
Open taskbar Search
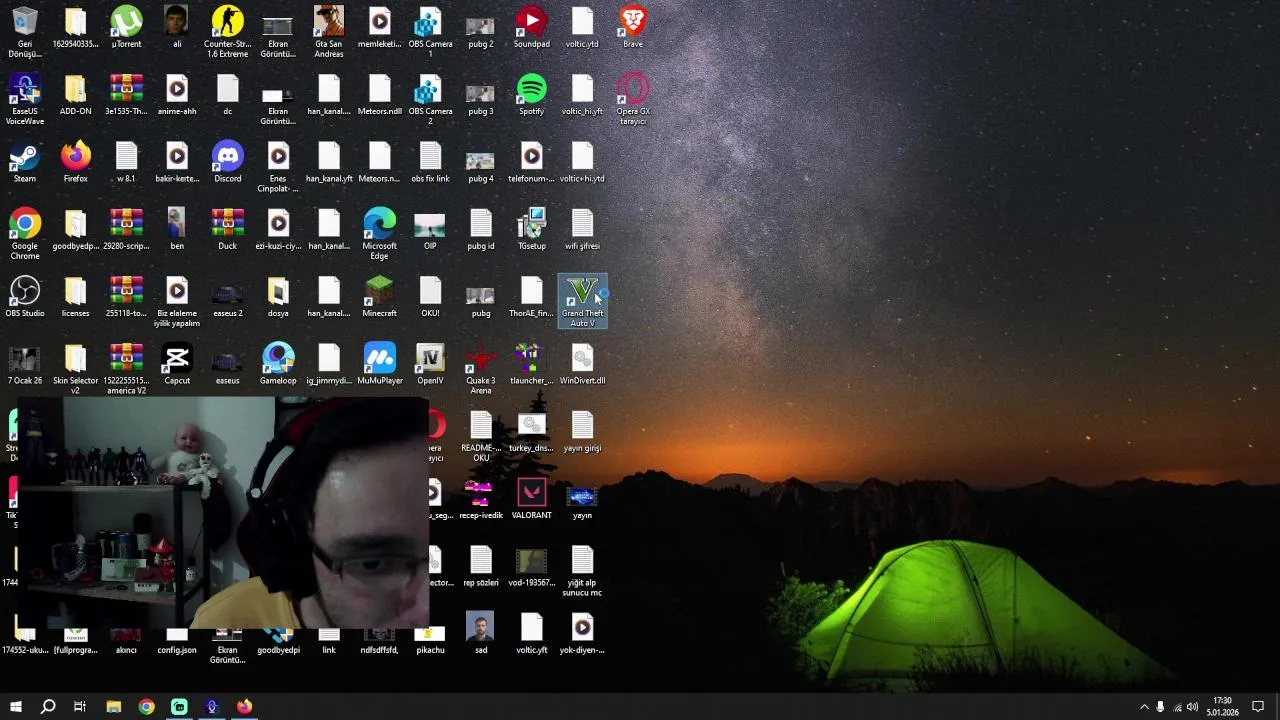[x=48, y=707]
